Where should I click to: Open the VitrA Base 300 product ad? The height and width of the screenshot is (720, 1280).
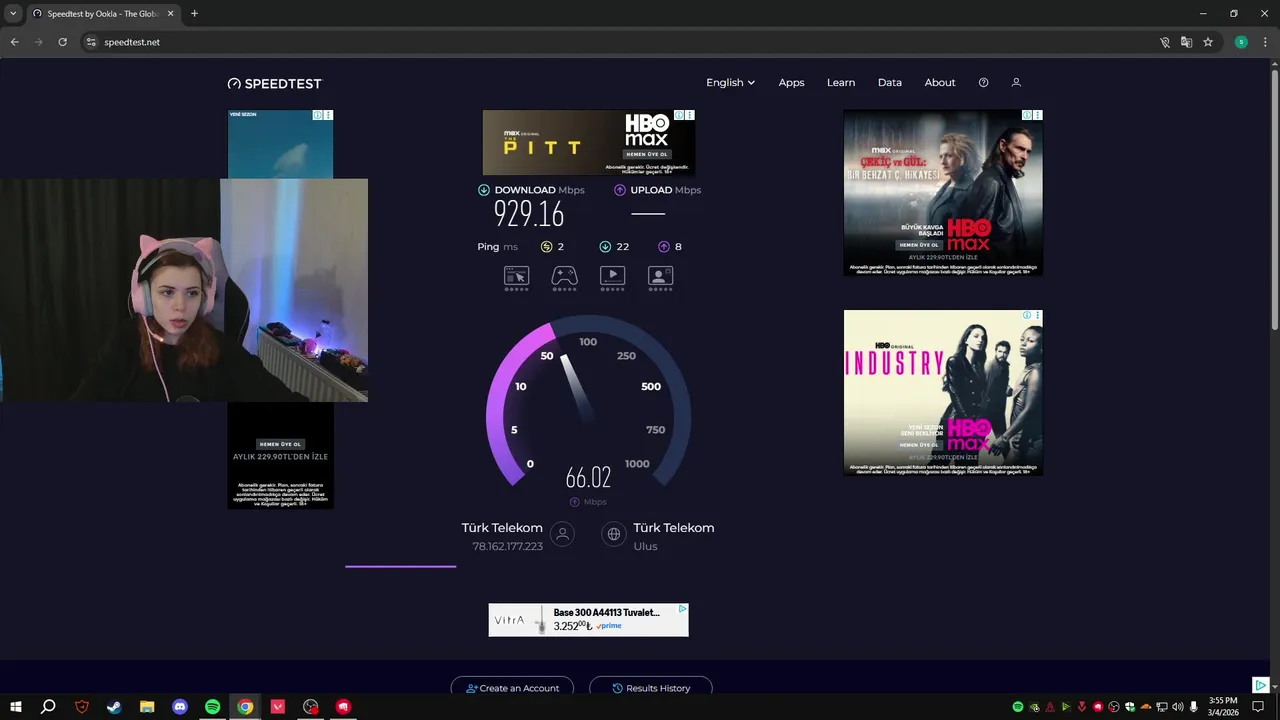coord(588,620)
